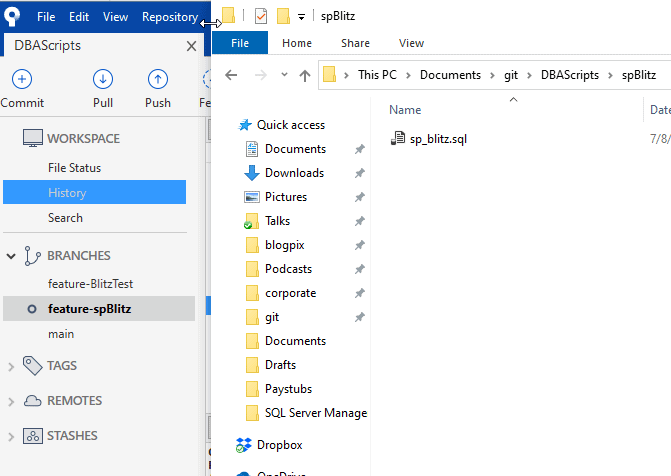The height and width of the screenshot is (476, 671).
Task: Open the Share ribbon tab in Explorer
Action: coord(355,43)
